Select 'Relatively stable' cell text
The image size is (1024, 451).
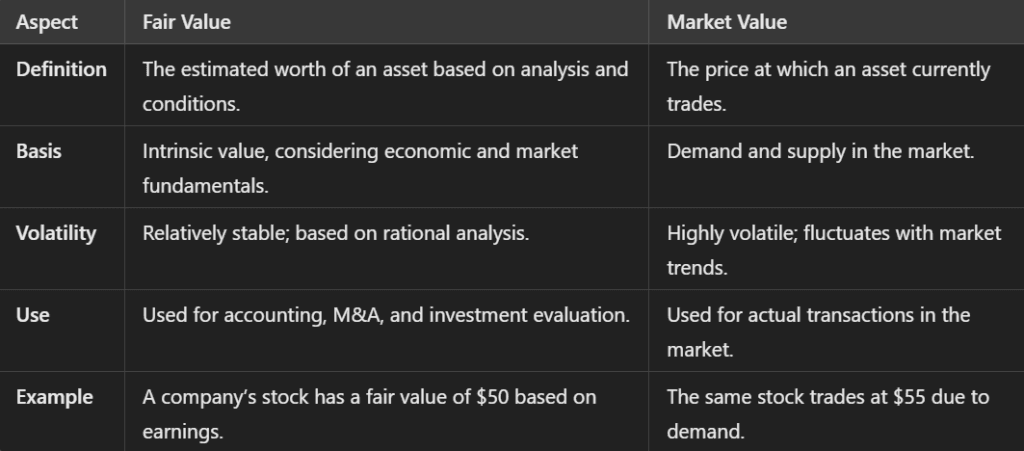point(336,233)
